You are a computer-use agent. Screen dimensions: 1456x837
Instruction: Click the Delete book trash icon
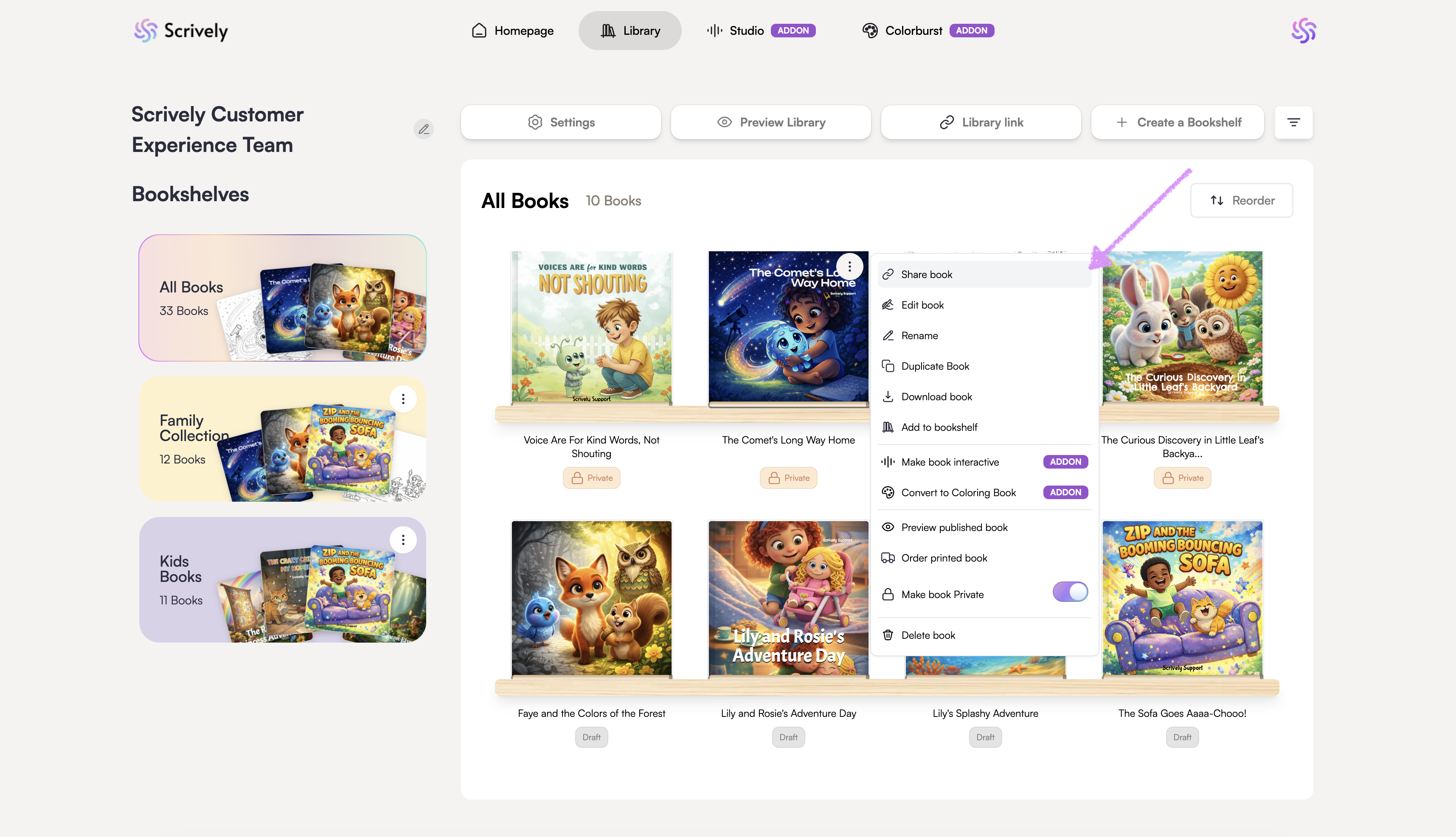888,635
